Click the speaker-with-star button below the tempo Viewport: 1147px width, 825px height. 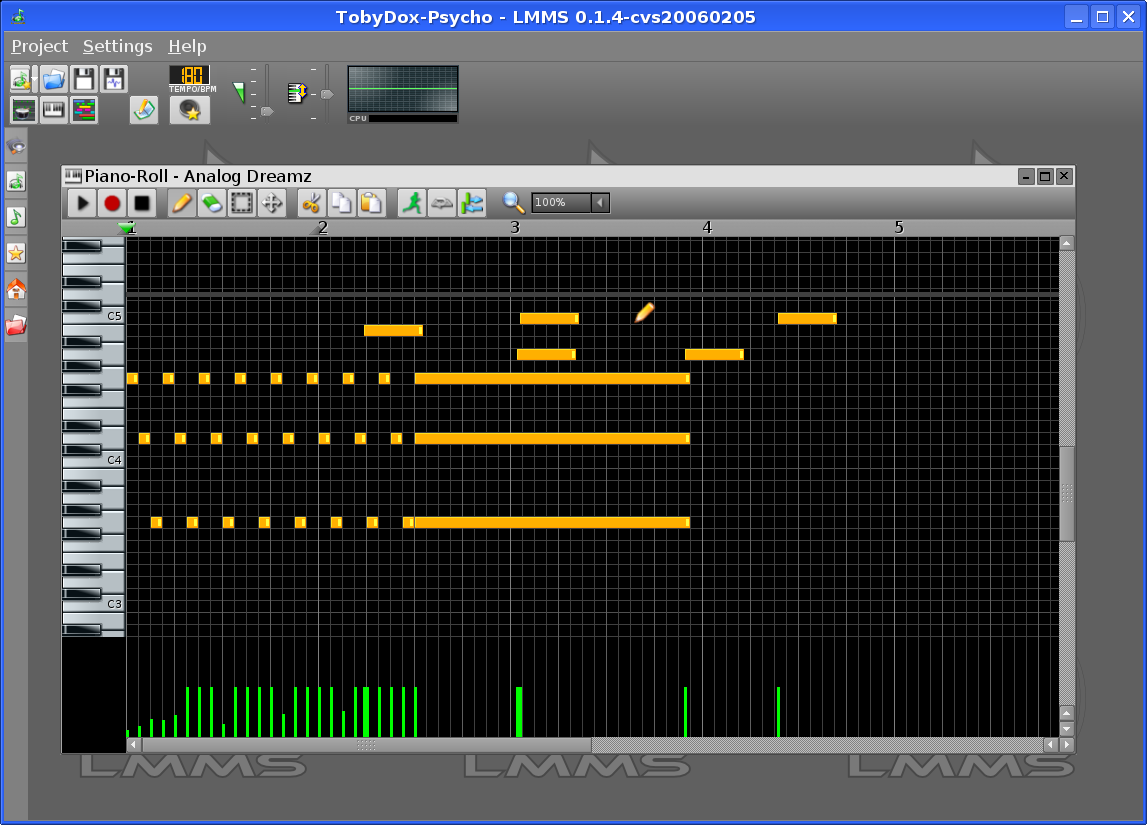[x=189, y=110]
